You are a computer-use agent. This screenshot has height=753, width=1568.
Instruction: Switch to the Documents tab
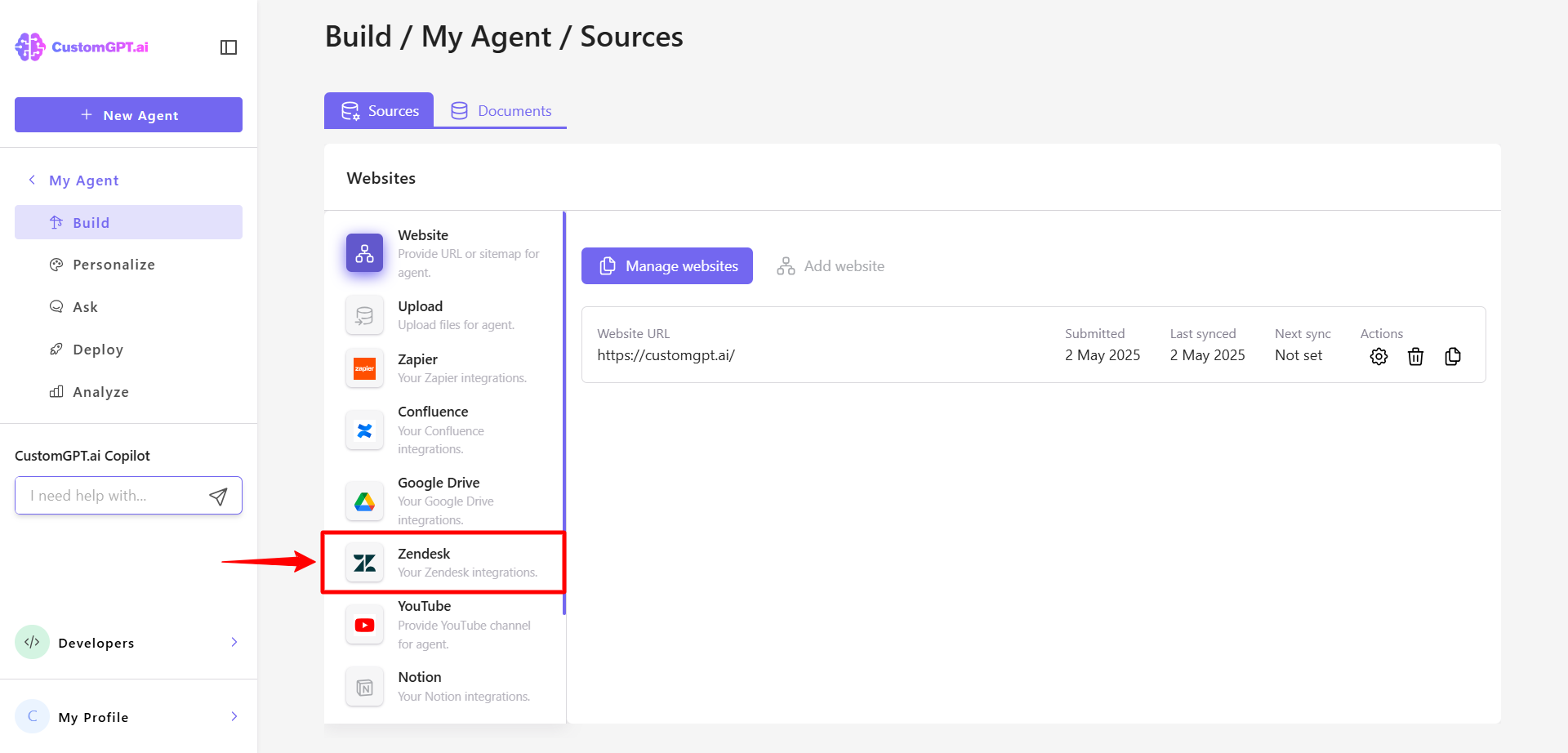click(x=501, y=110)
